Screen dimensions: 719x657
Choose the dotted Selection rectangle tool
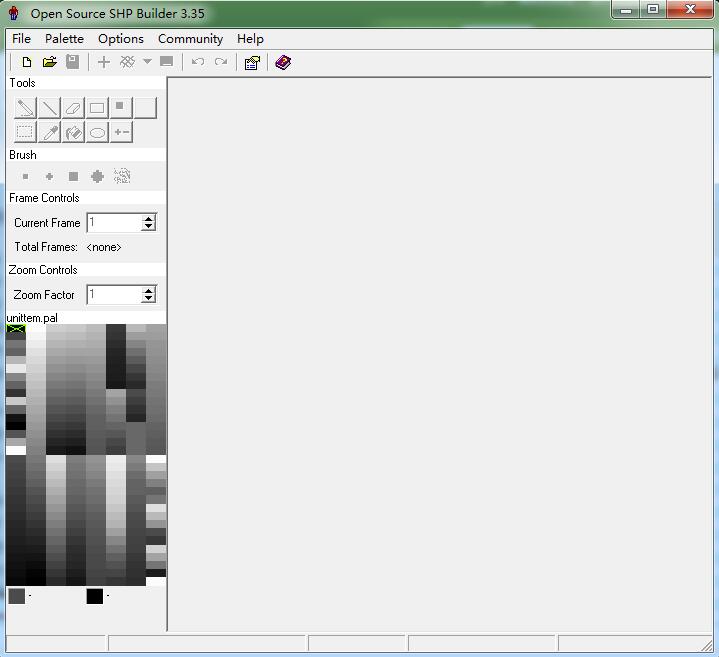[25, 132]
